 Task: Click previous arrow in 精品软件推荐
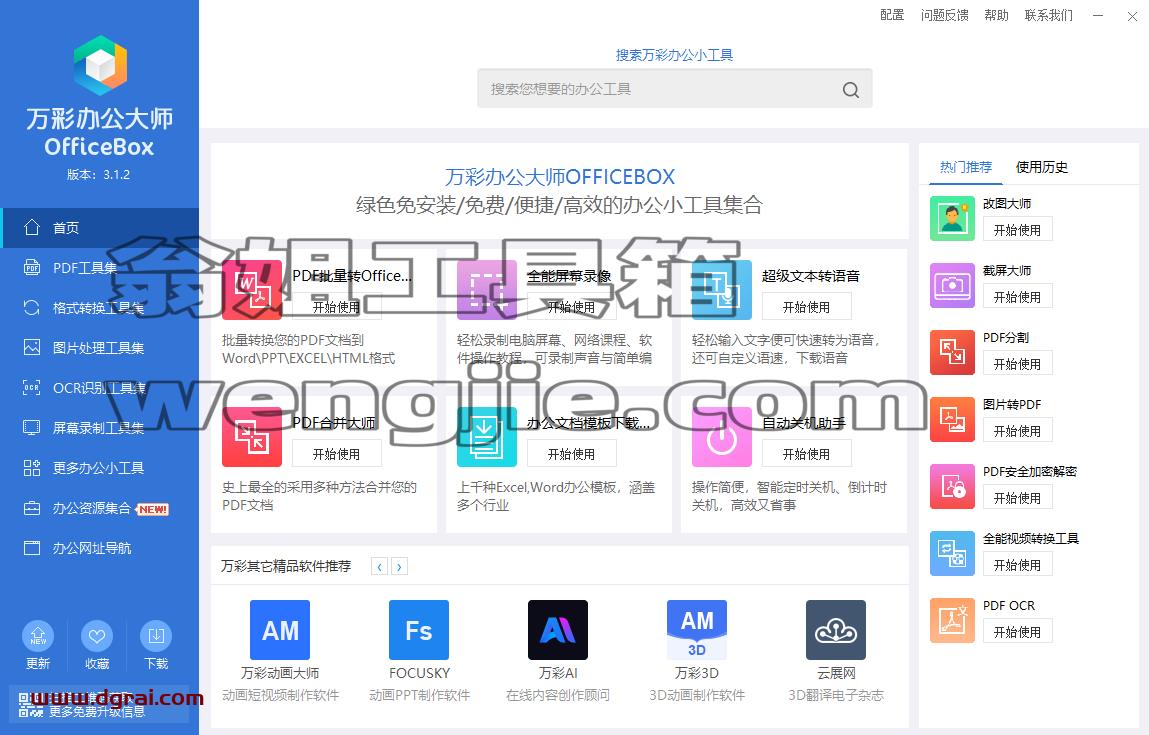coord(380,566)
